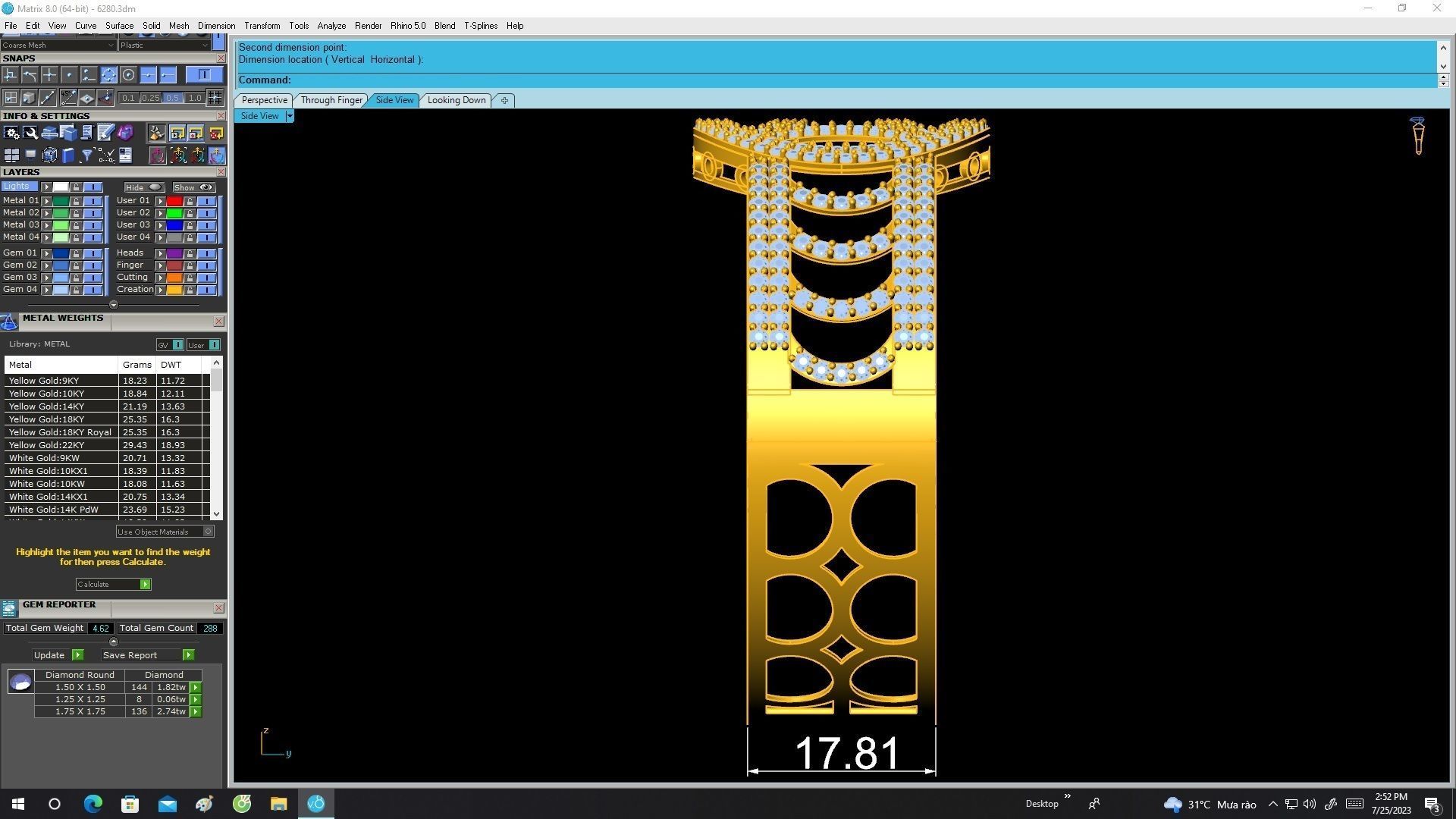
Task: Click the funnel selection filter icon
Action: tap(86, 155)
